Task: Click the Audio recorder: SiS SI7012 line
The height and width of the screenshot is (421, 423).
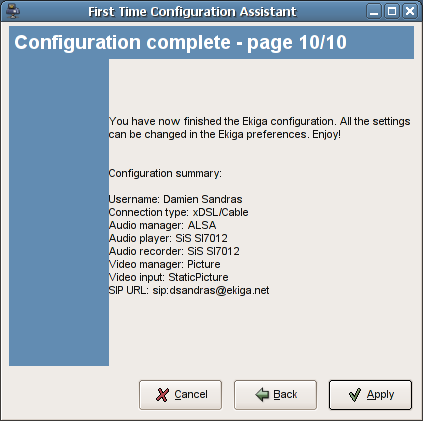Action: tap(174, 251)
